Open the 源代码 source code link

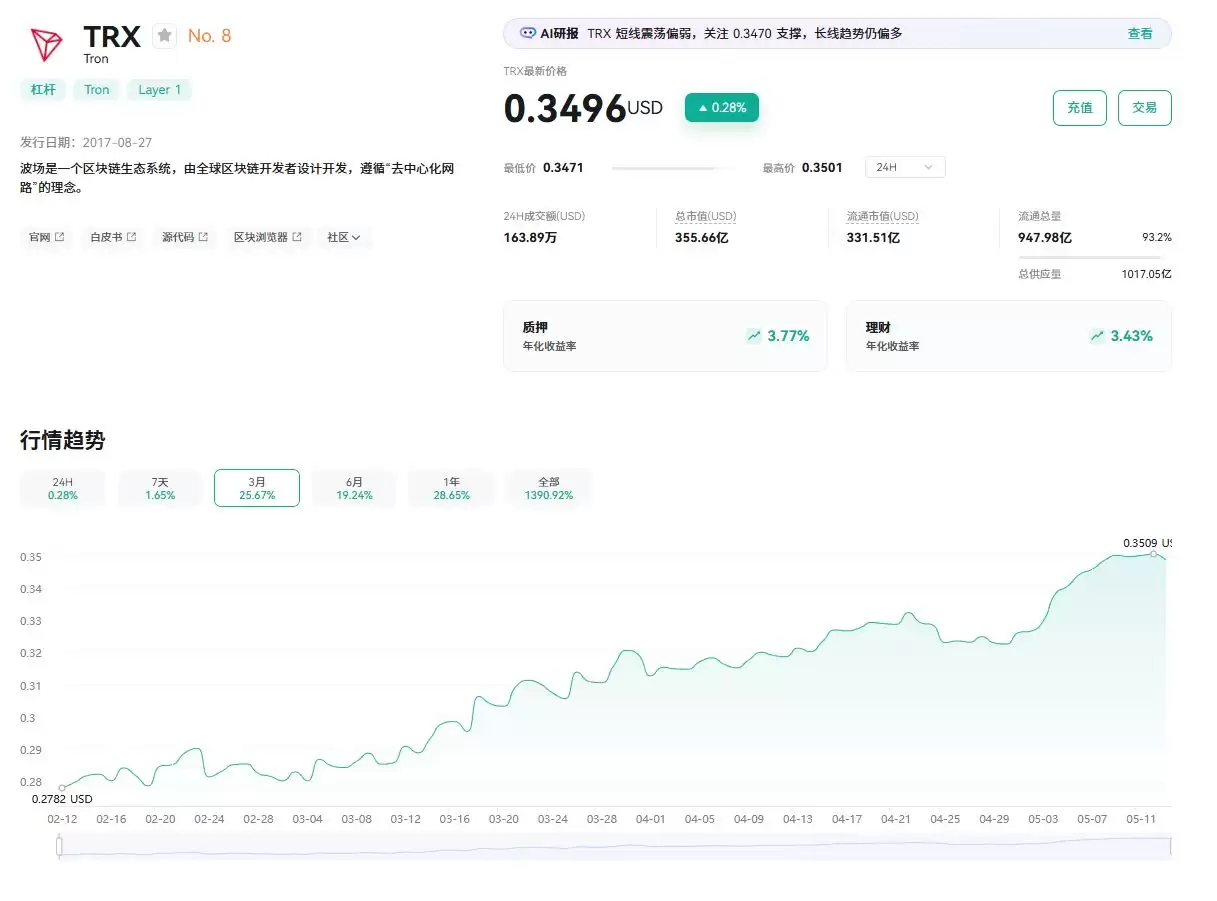[185, 237]
